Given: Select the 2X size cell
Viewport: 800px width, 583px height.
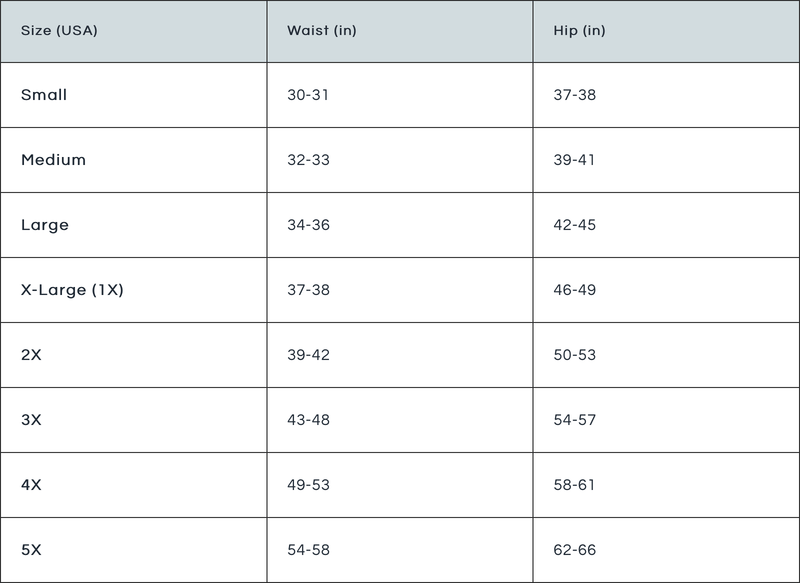Looking at the screenshot, I should (x=31, y=355).
